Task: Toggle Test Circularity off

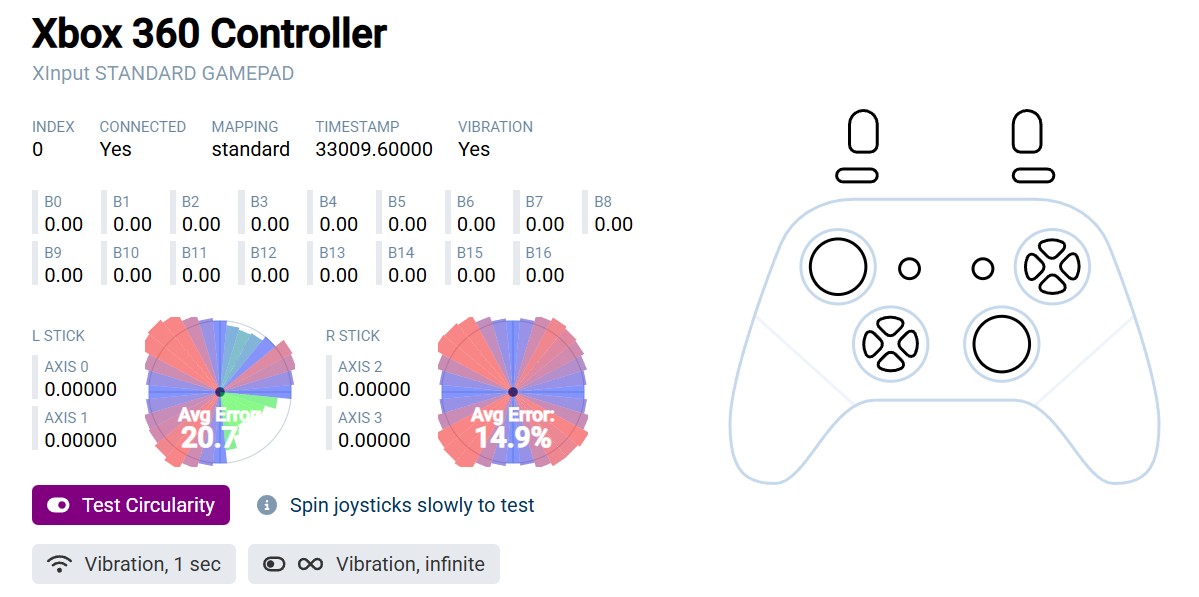Action: click(131, 505)
